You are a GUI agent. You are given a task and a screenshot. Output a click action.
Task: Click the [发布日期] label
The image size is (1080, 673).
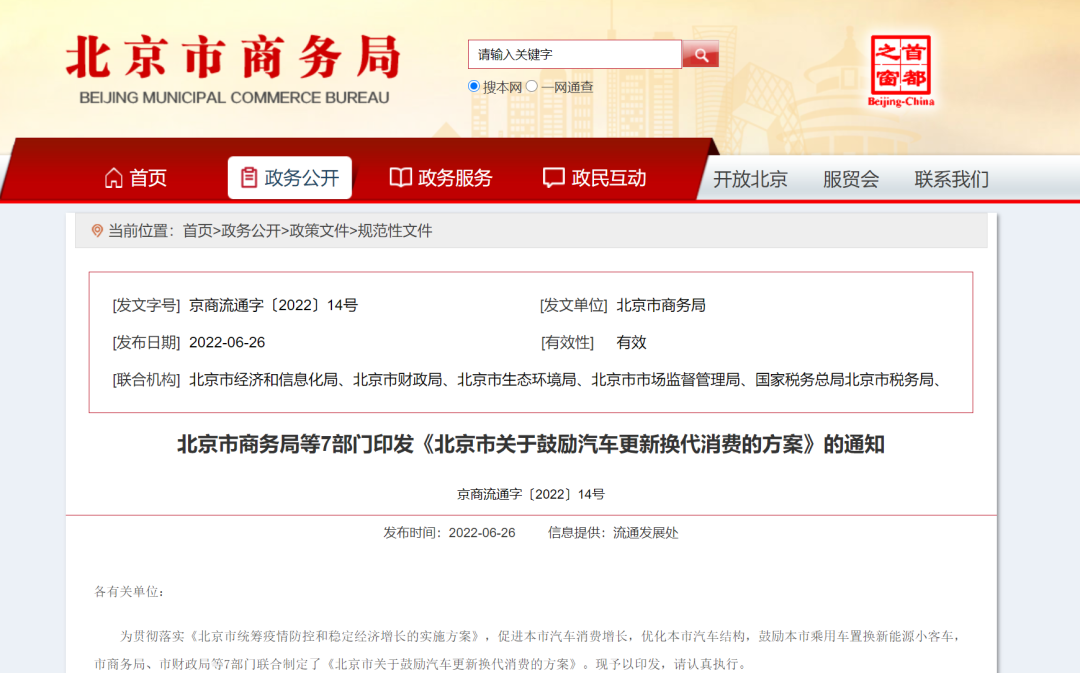click(146, 342)
